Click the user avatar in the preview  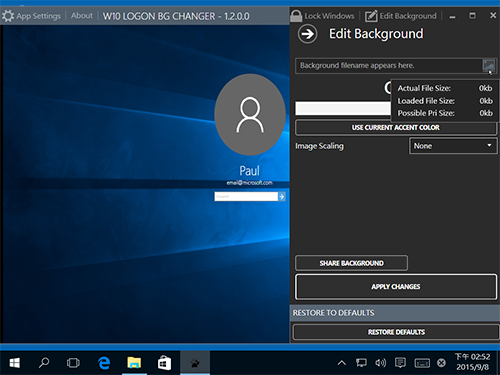250,115
